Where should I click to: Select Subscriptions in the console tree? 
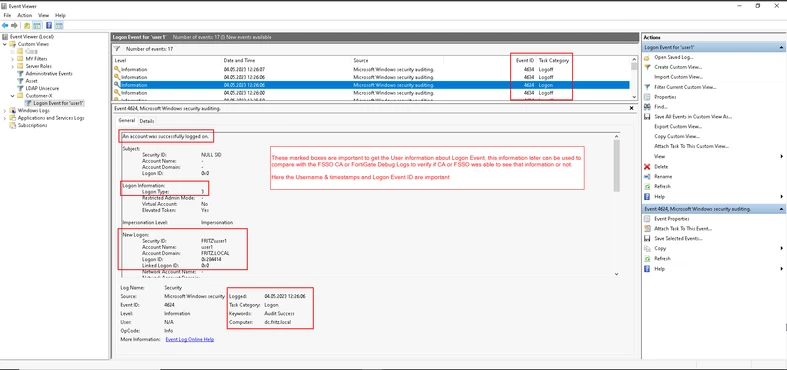[x=33, y=126]
